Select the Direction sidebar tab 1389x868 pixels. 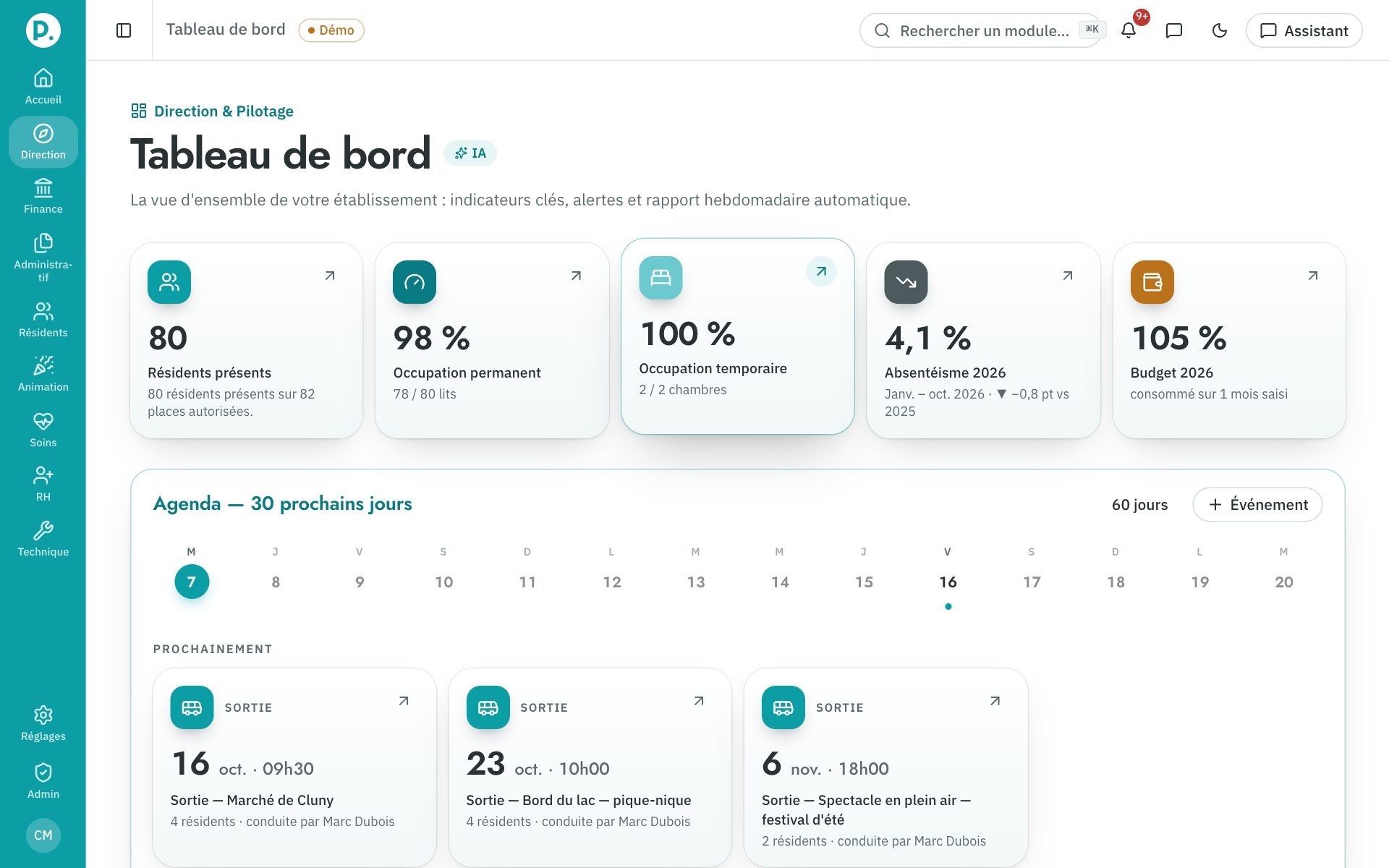click(43, 142)
